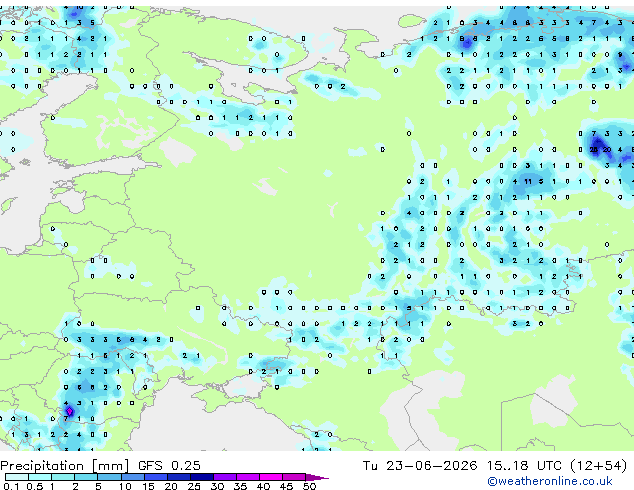Click the 'Precipitation [mm]' title text

(65, 466)
